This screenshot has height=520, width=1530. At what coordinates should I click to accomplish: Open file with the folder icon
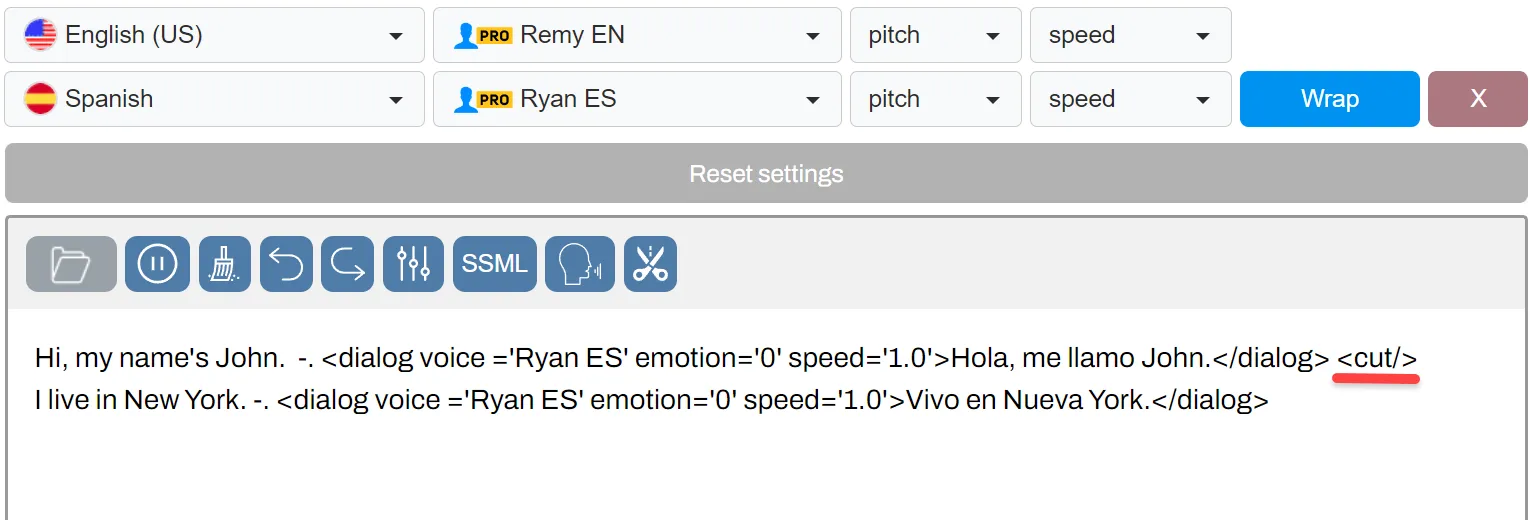click(x=71, y=264)
